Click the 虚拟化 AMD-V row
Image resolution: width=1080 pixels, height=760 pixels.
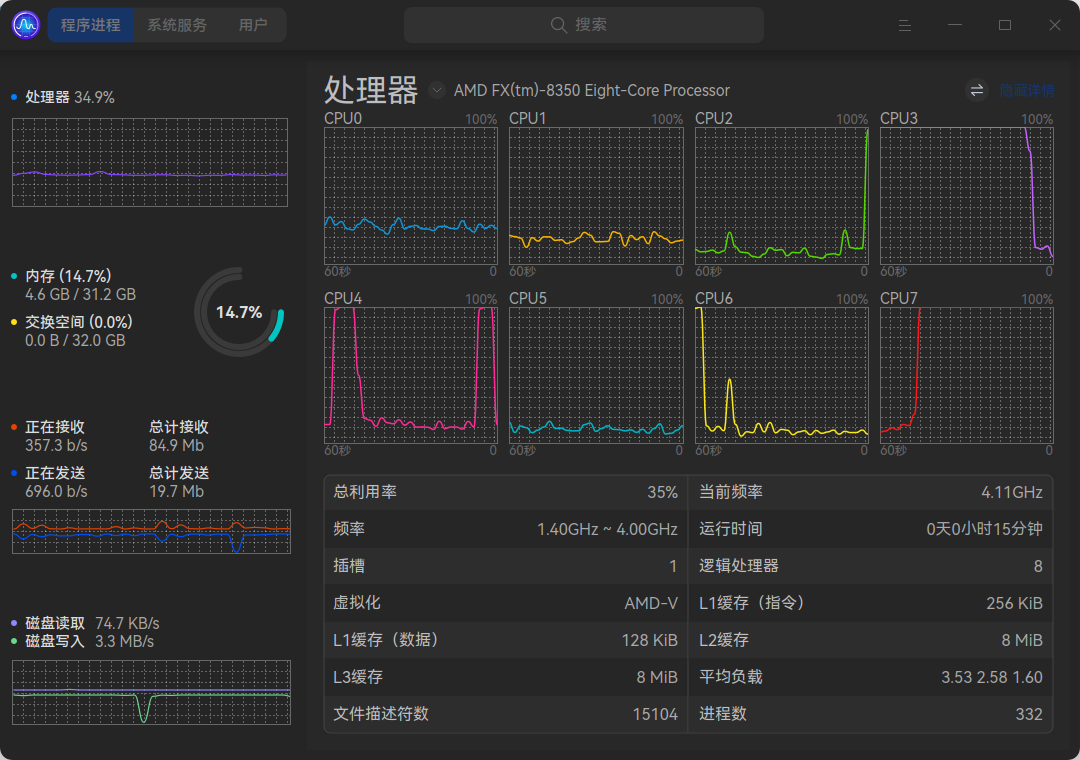506,603
